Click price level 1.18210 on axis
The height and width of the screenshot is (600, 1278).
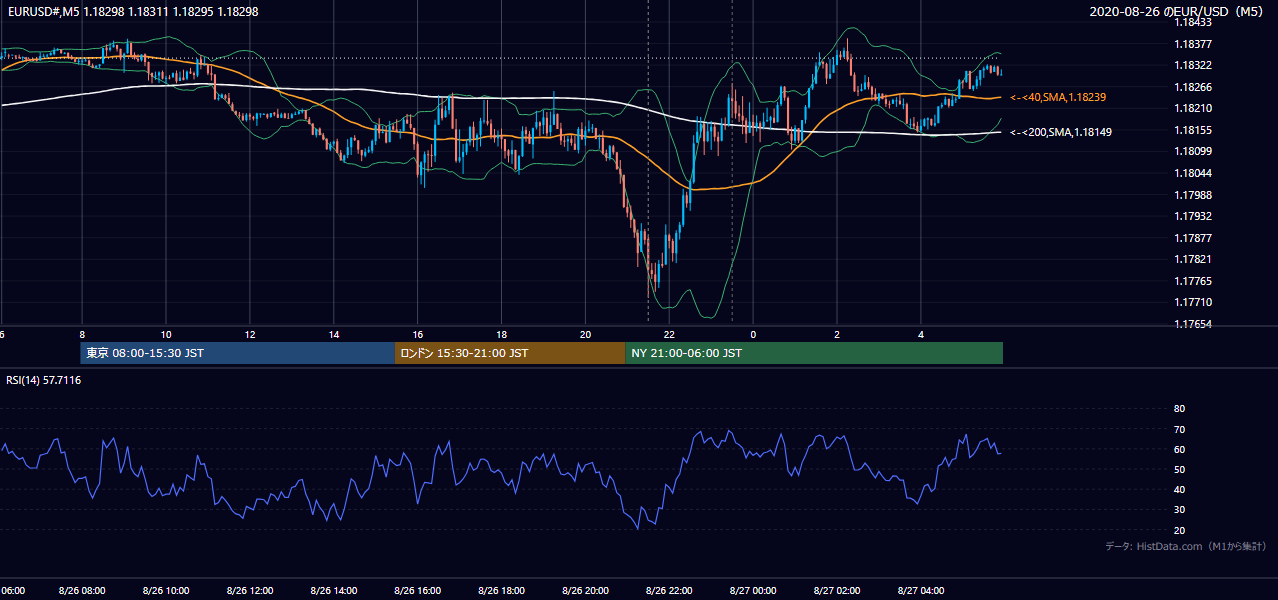coord(1193,108)
